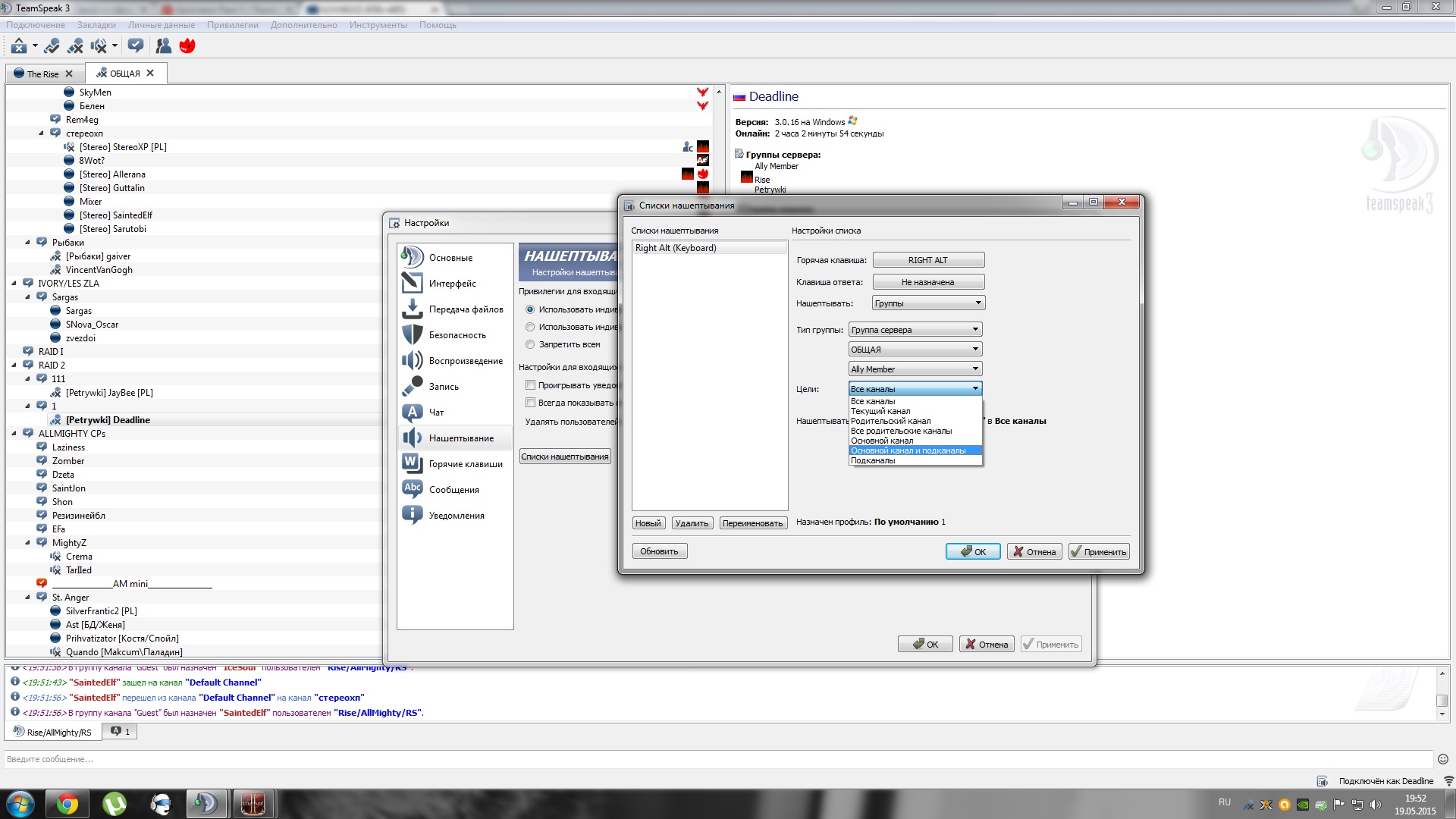Click the away status chat-bubble icon

(x=136, y=46)
